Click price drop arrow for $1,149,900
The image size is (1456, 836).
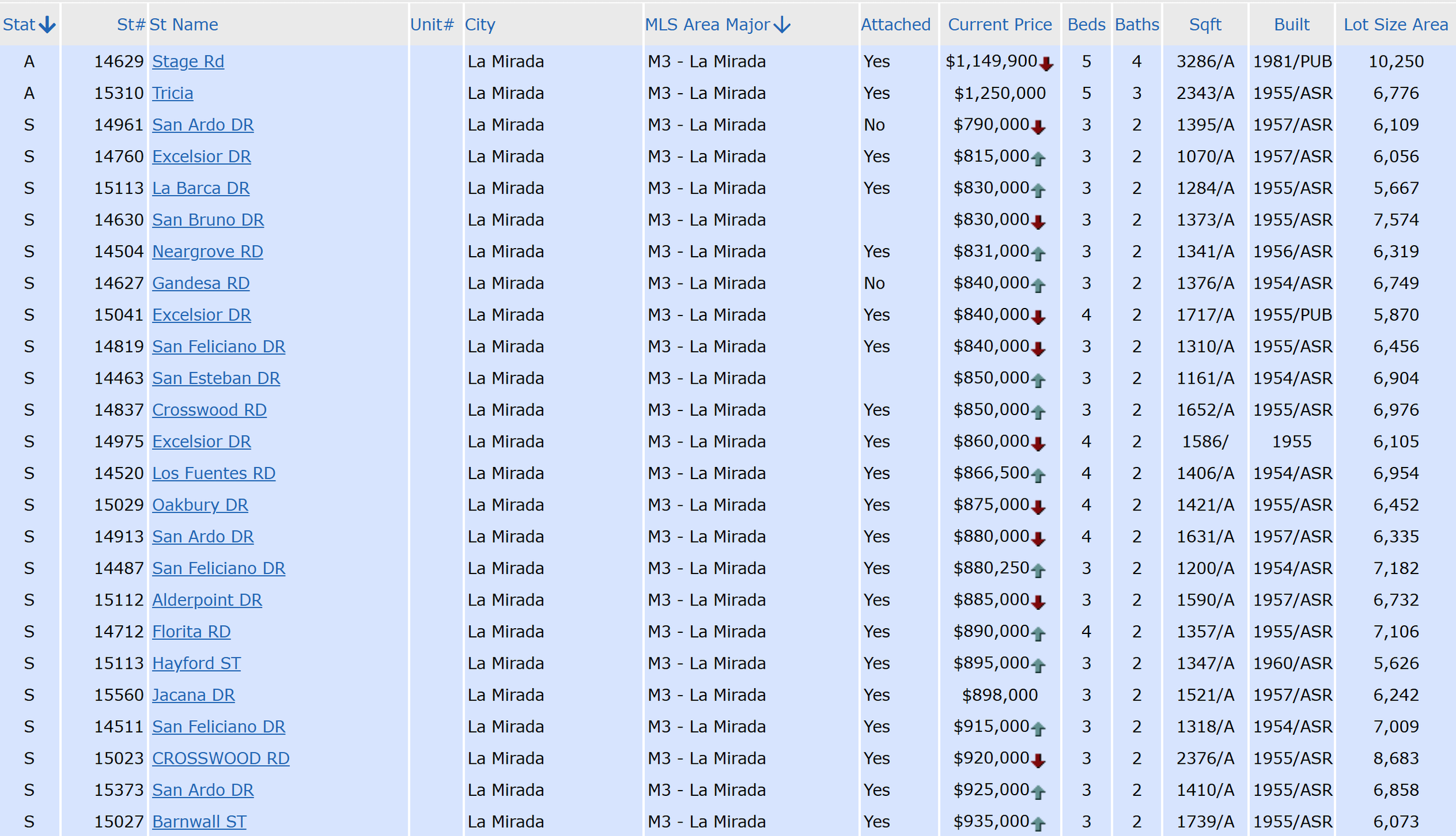pos(1046,63)
